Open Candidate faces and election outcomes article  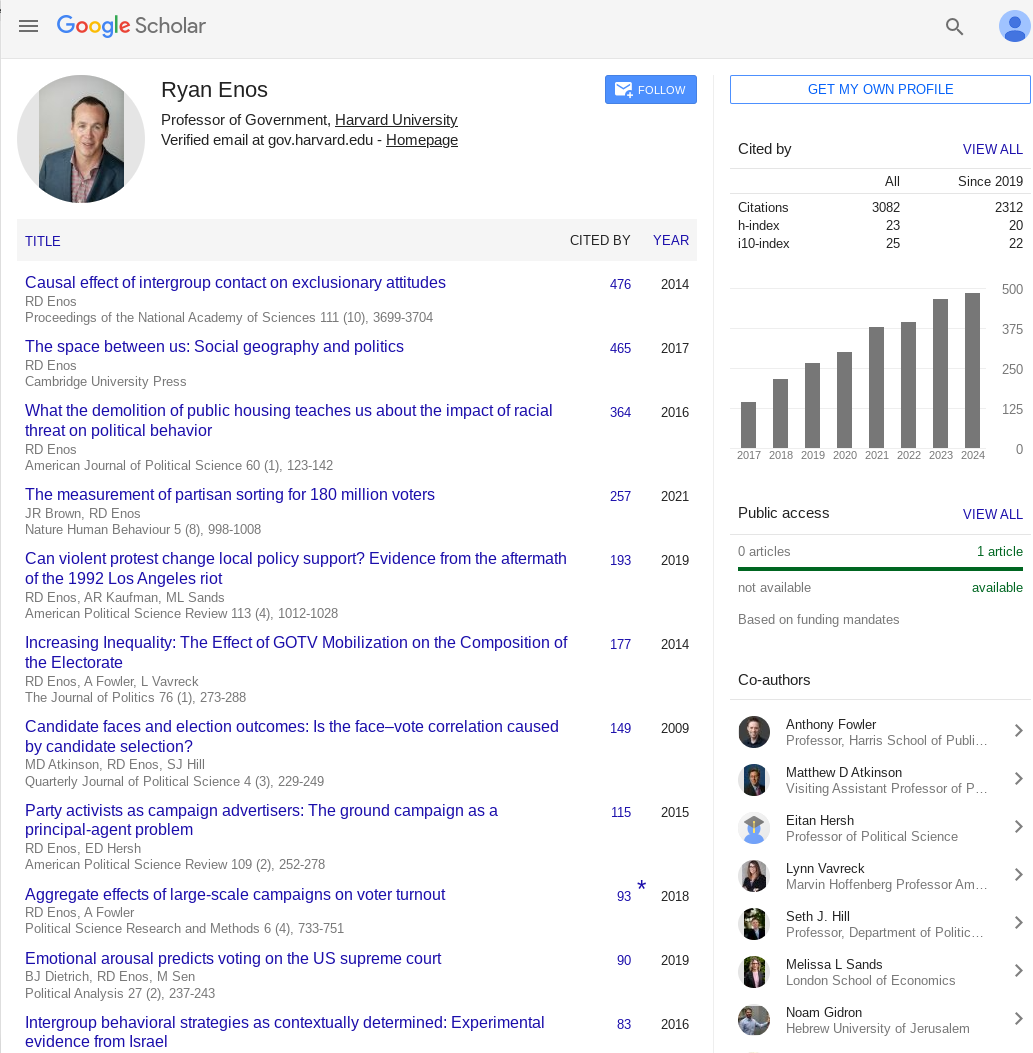[291, 736]
